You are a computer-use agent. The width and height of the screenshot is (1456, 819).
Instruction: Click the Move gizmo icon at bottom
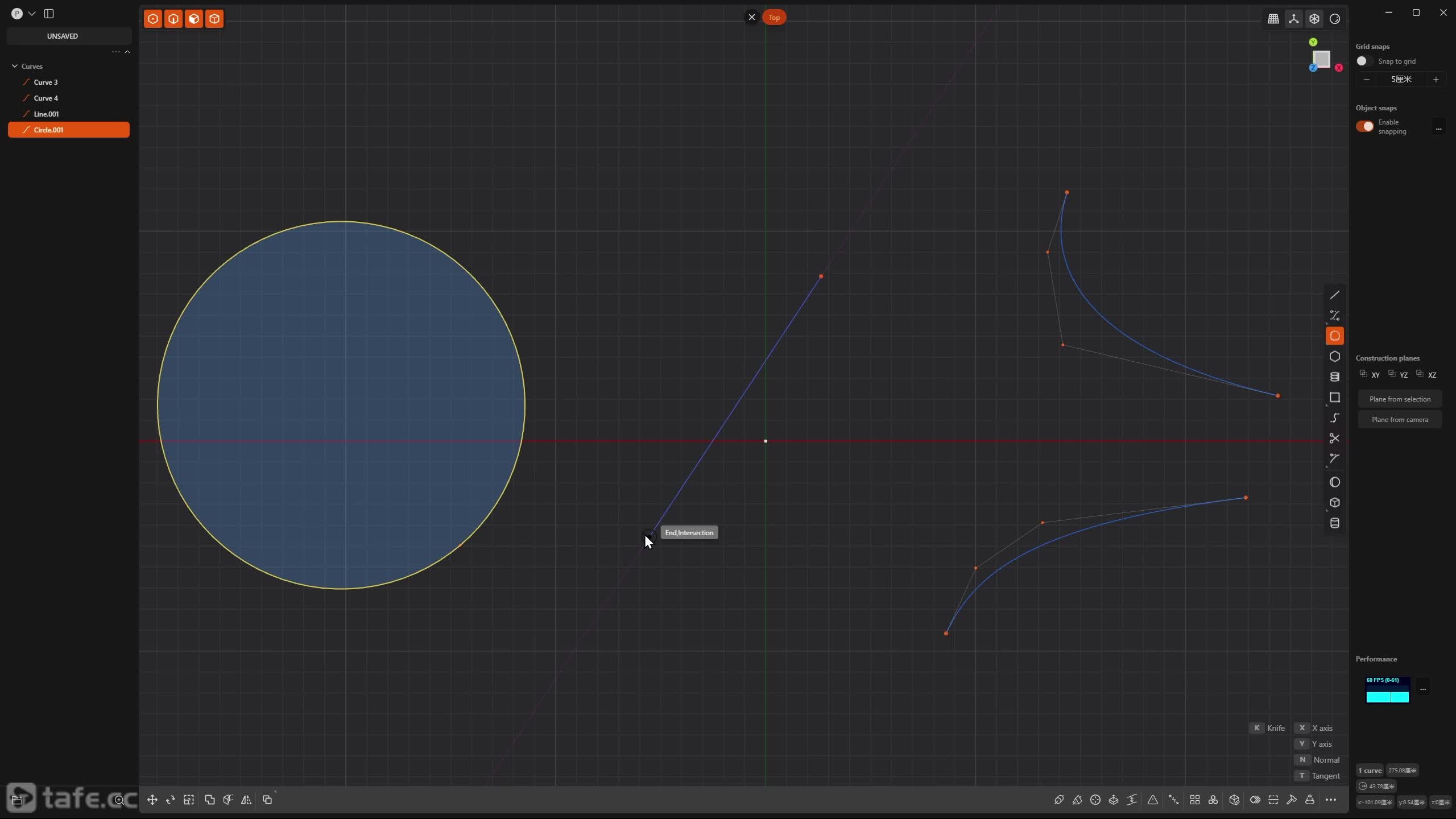pos(152,800)
